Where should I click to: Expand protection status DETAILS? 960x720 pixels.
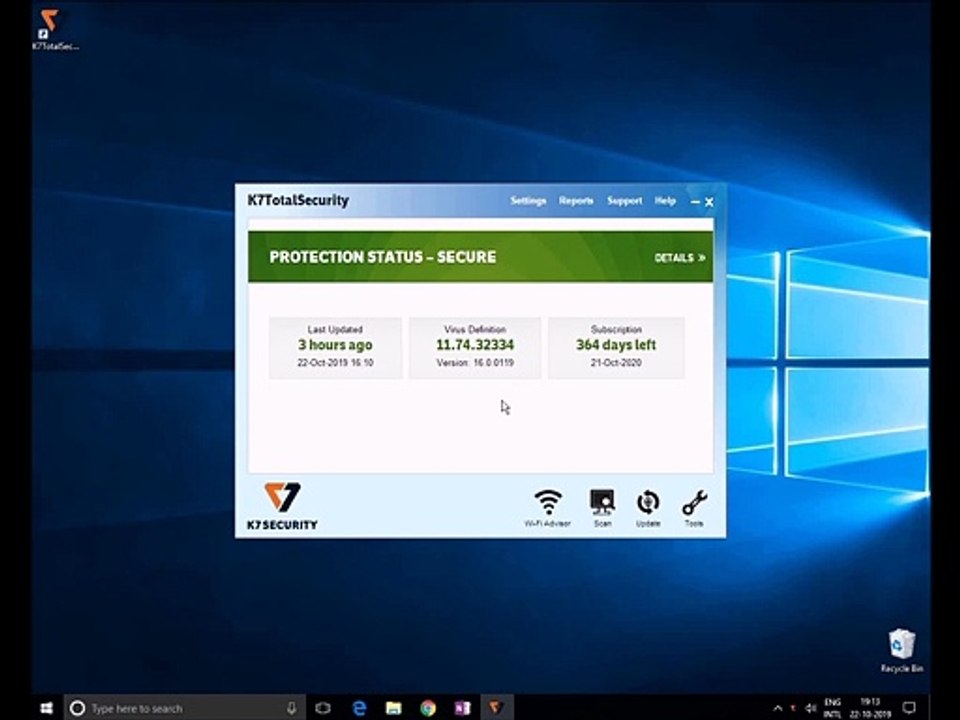coord(680,258)
